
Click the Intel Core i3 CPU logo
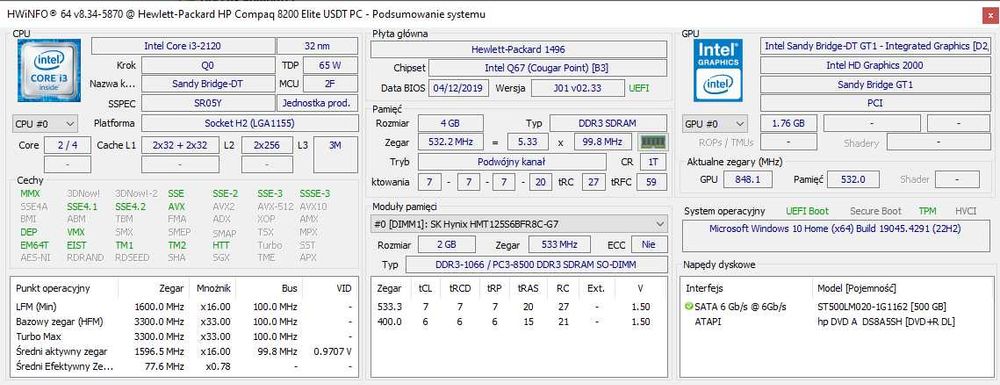tap(49, 70)
